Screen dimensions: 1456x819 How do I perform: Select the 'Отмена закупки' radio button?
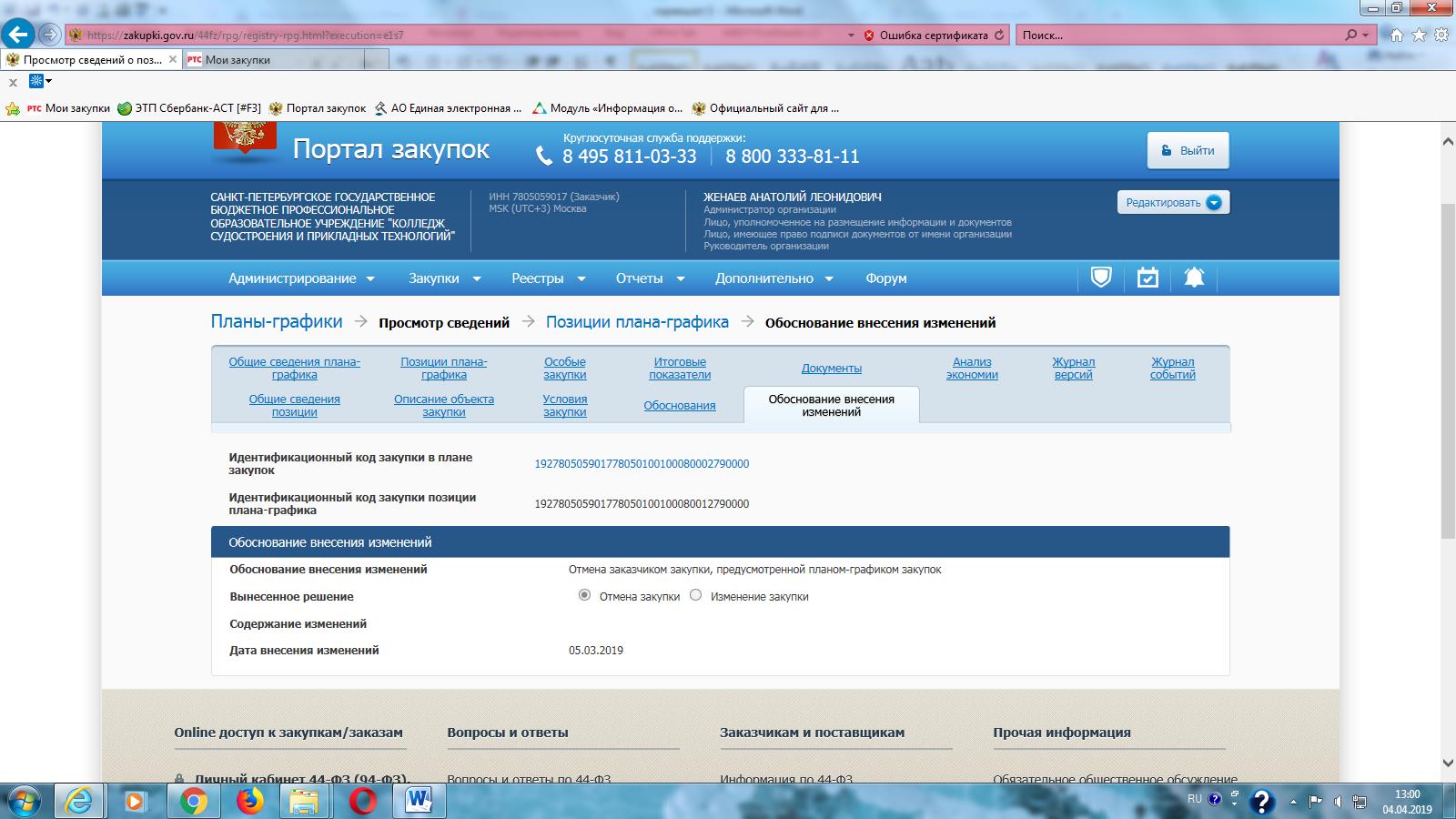point(584,595)
